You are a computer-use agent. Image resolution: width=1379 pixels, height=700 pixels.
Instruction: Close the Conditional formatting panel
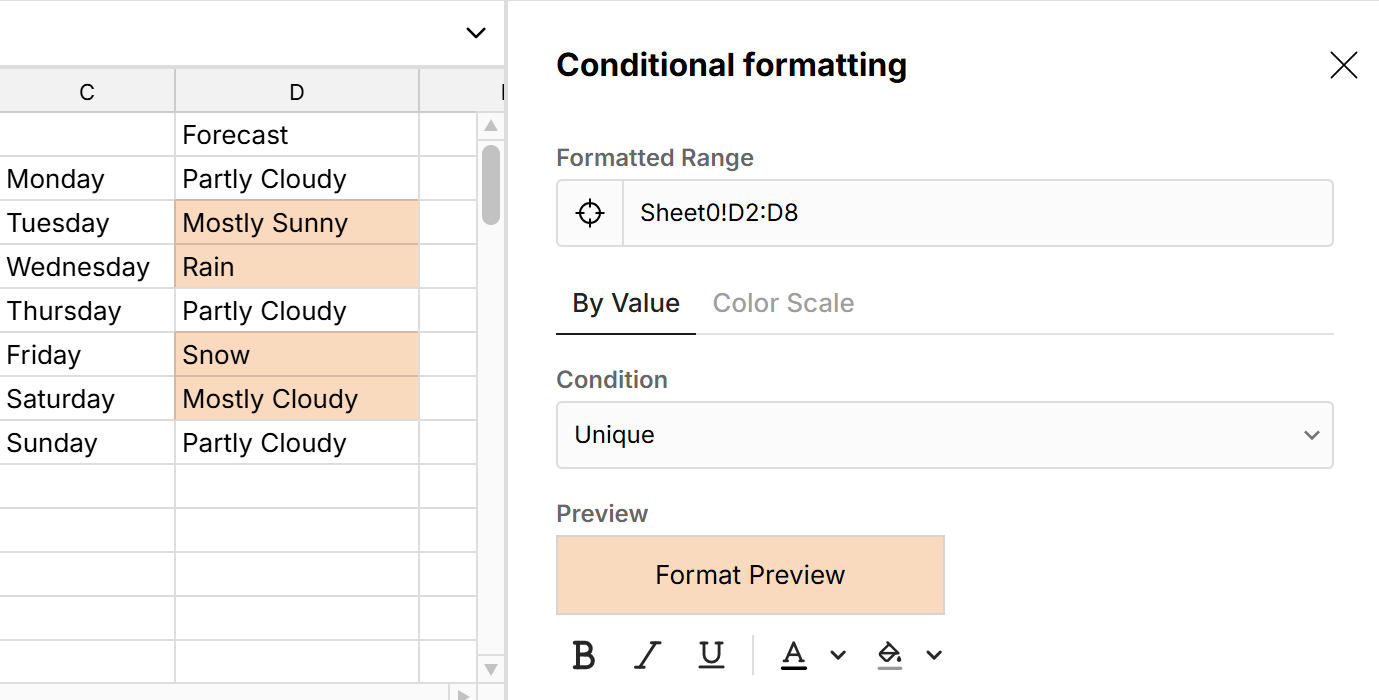tap(1343, 65)
